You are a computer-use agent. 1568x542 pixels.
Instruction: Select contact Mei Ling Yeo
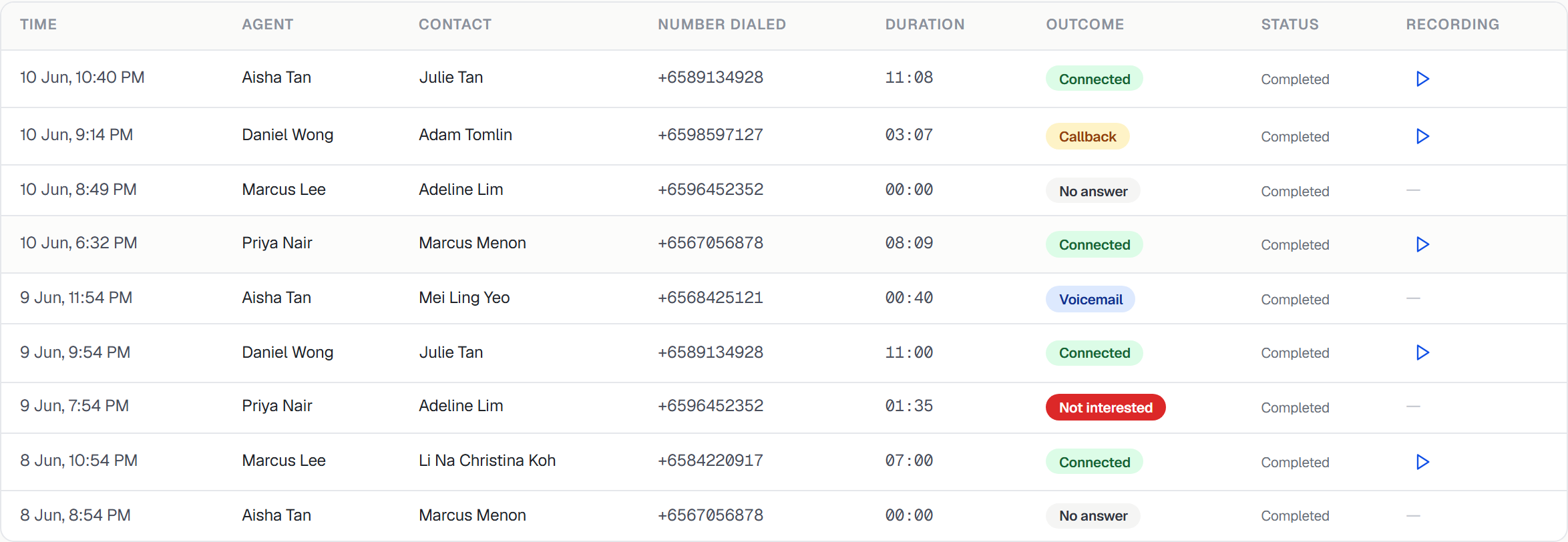[464, 298]
